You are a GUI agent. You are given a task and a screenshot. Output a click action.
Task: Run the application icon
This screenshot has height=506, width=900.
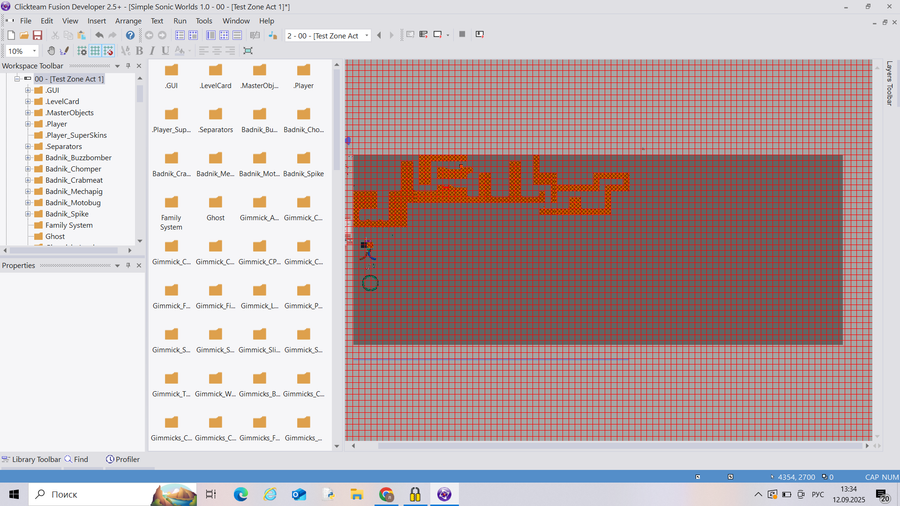click(424, 34)
